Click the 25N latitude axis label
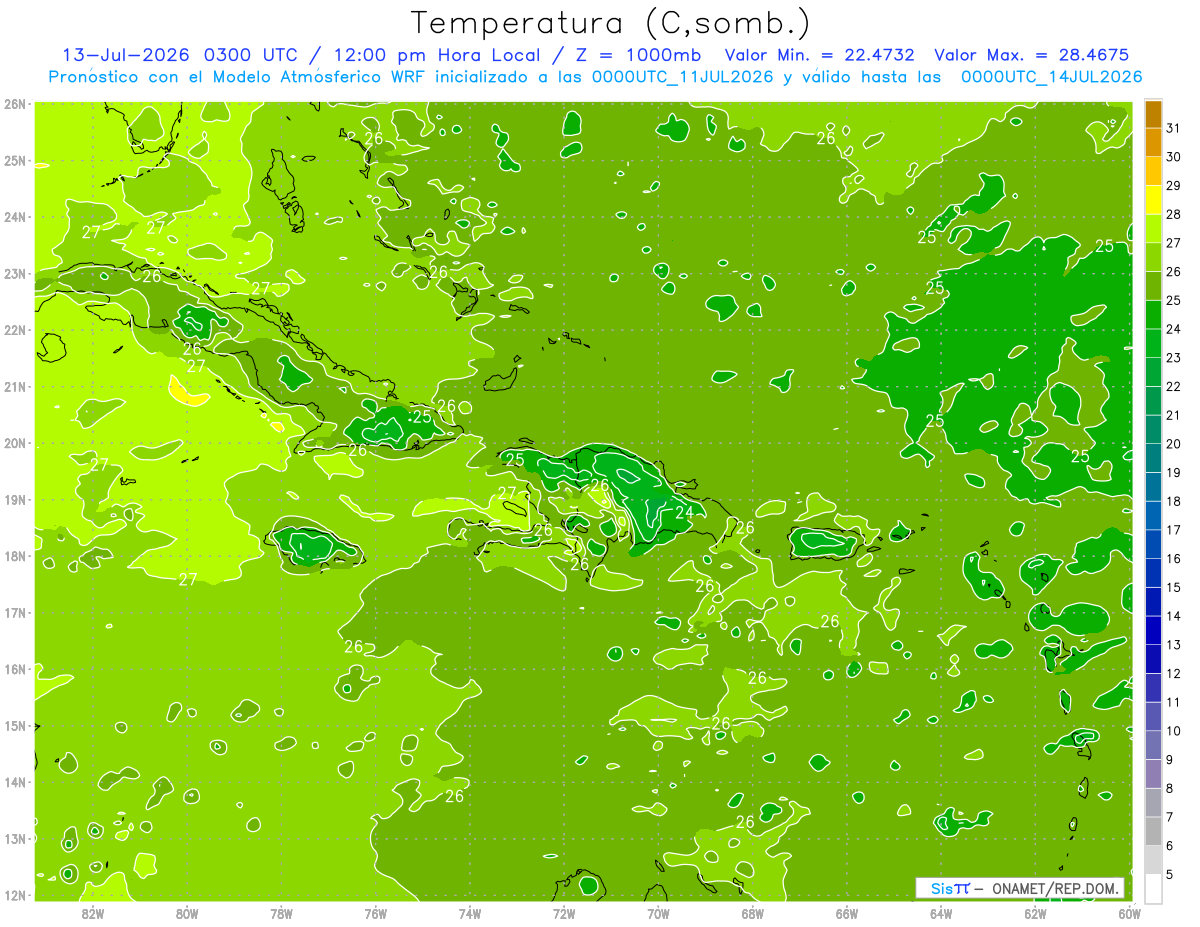This screenshot has height=927, width=1200. tap(14, 161)
